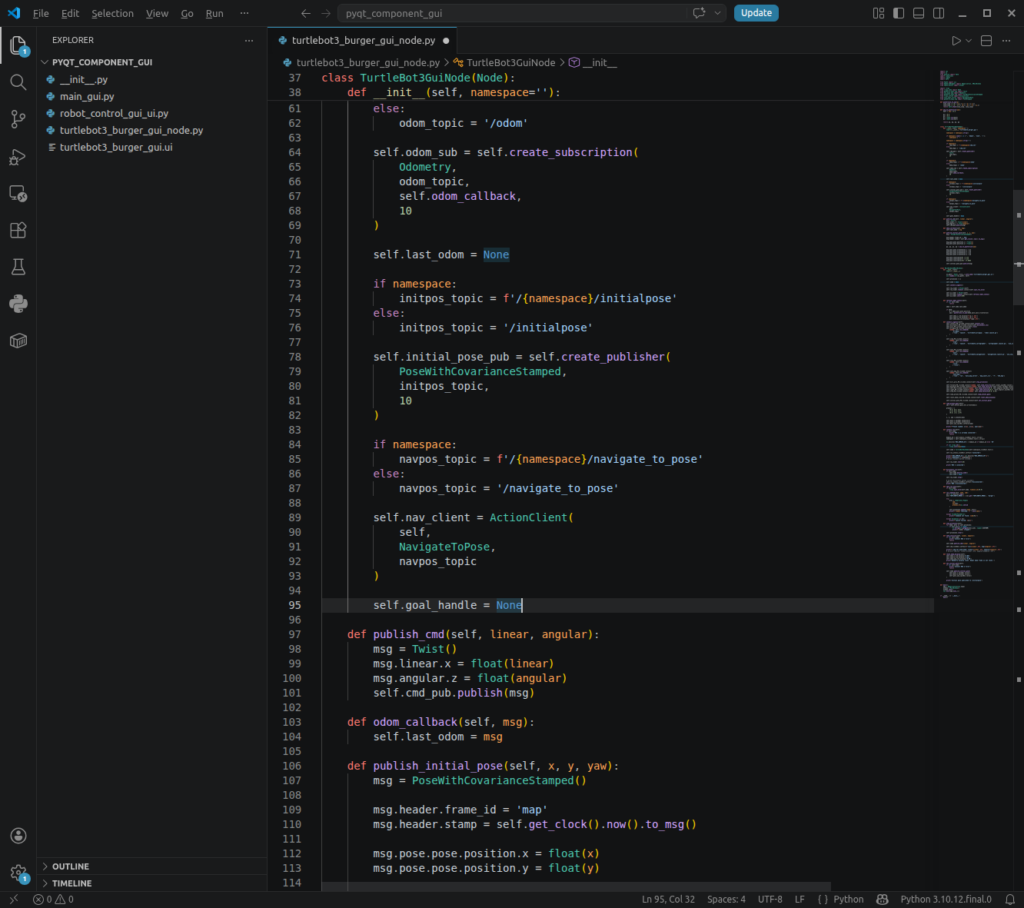The height and width of the screenshot is (908, 1024).
Task: Open the File menu
Action: pos(41,13)
